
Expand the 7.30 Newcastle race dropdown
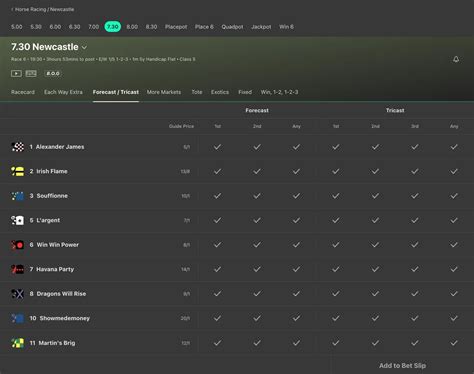[x=84, y=48]
